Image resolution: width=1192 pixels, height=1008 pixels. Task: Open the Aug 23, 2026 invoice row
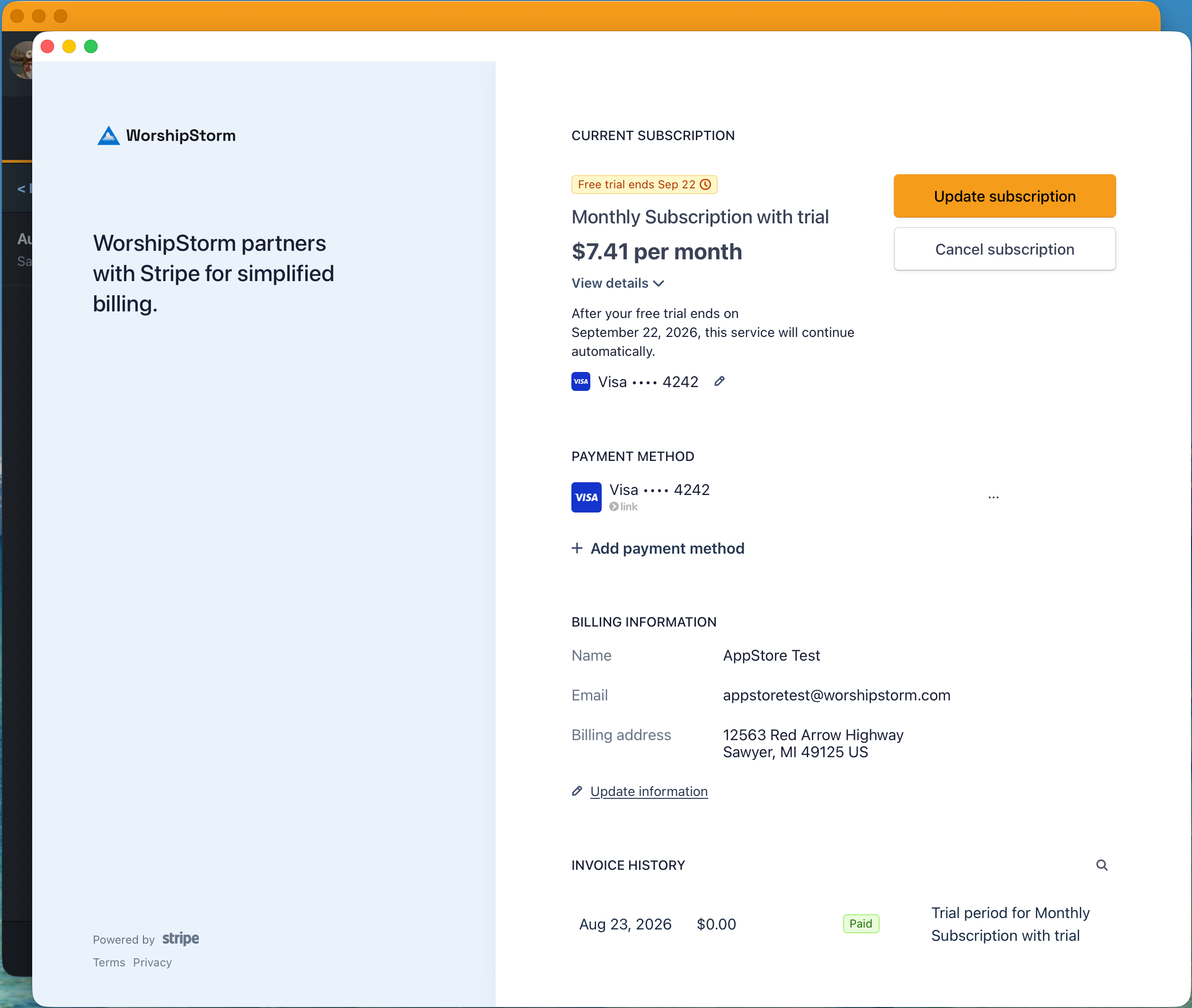click(842, 924)
